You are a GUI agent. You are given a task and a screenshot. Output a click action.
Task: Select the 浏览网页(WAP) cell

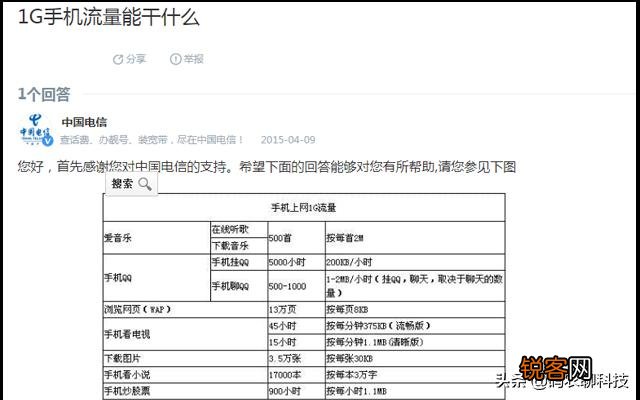pyautogui.click(x=185, y=310)
